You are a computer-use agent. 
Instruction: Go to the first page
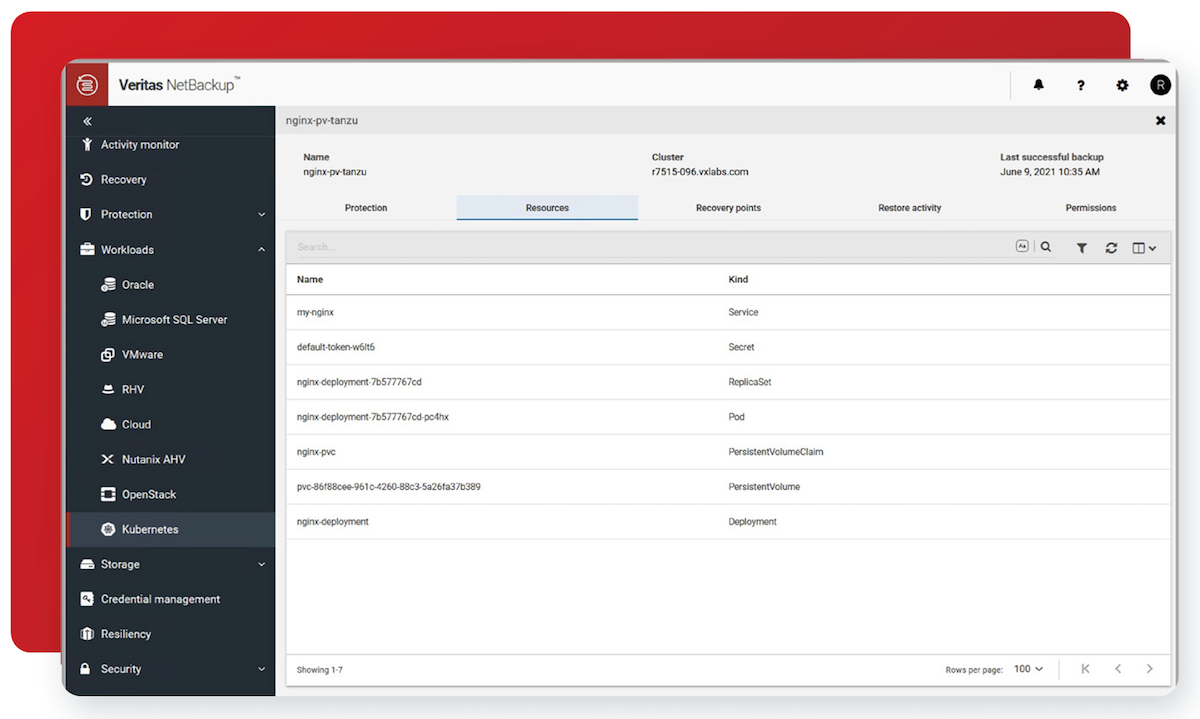point(1085,669)
